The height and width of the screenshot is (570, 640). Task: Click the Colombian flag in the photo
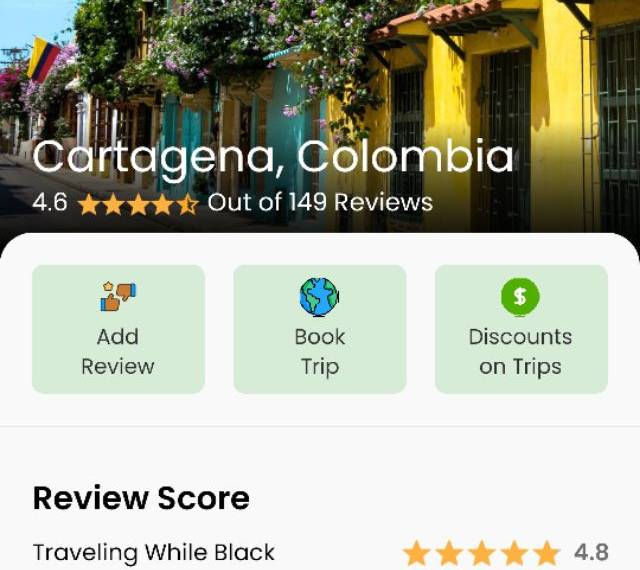coord(44,60)
